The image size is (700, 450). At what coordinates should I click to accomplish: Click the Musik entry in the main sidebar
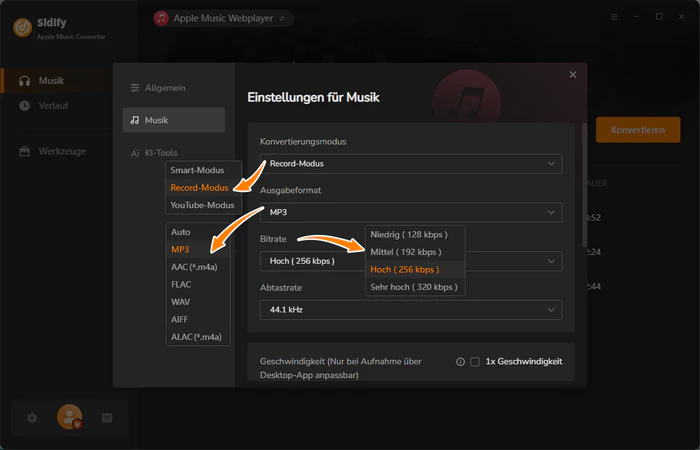[56, 81]
